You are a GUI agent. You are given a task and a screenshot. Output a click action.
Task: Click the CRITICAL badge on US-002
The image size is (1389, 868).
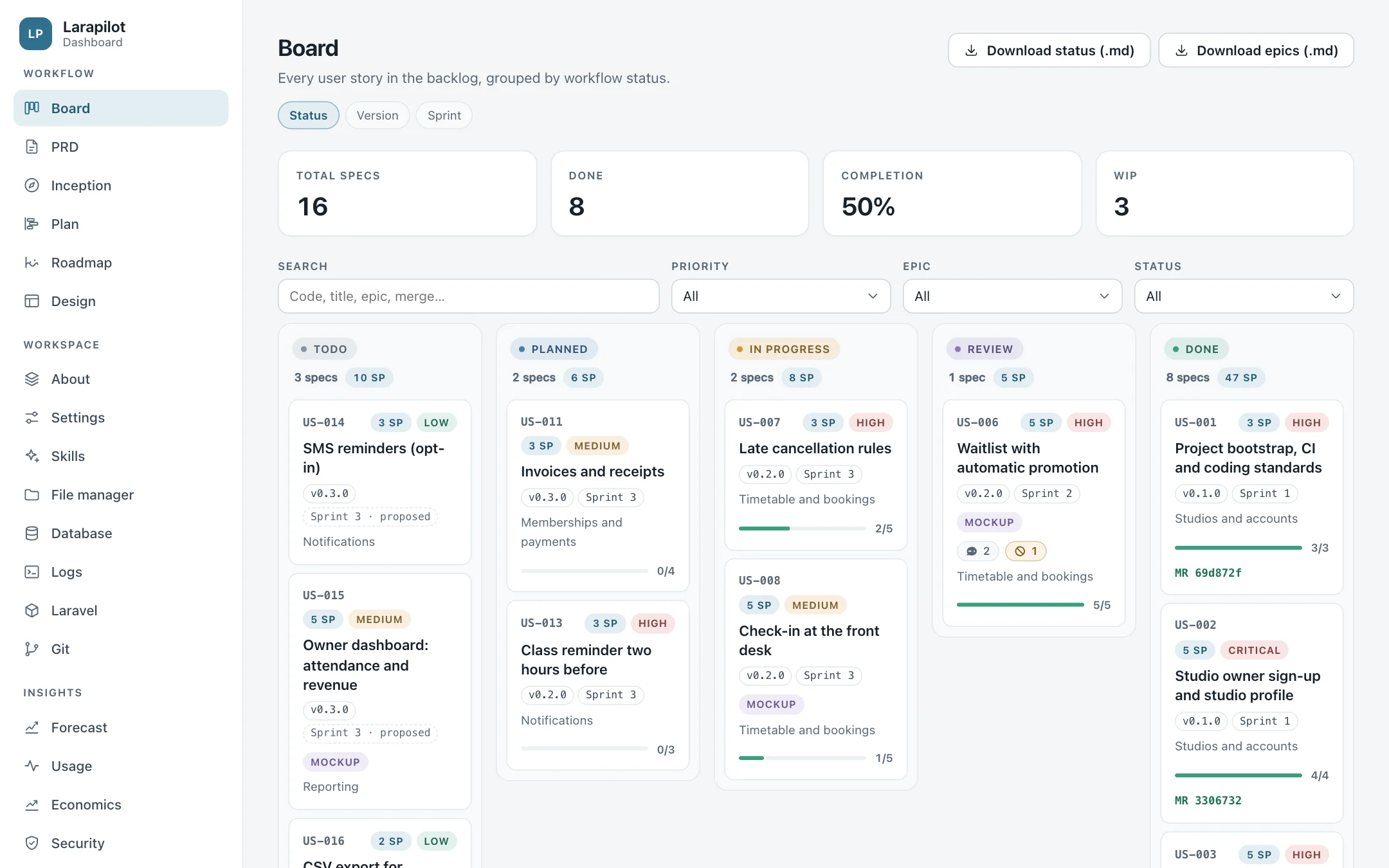1254,650
